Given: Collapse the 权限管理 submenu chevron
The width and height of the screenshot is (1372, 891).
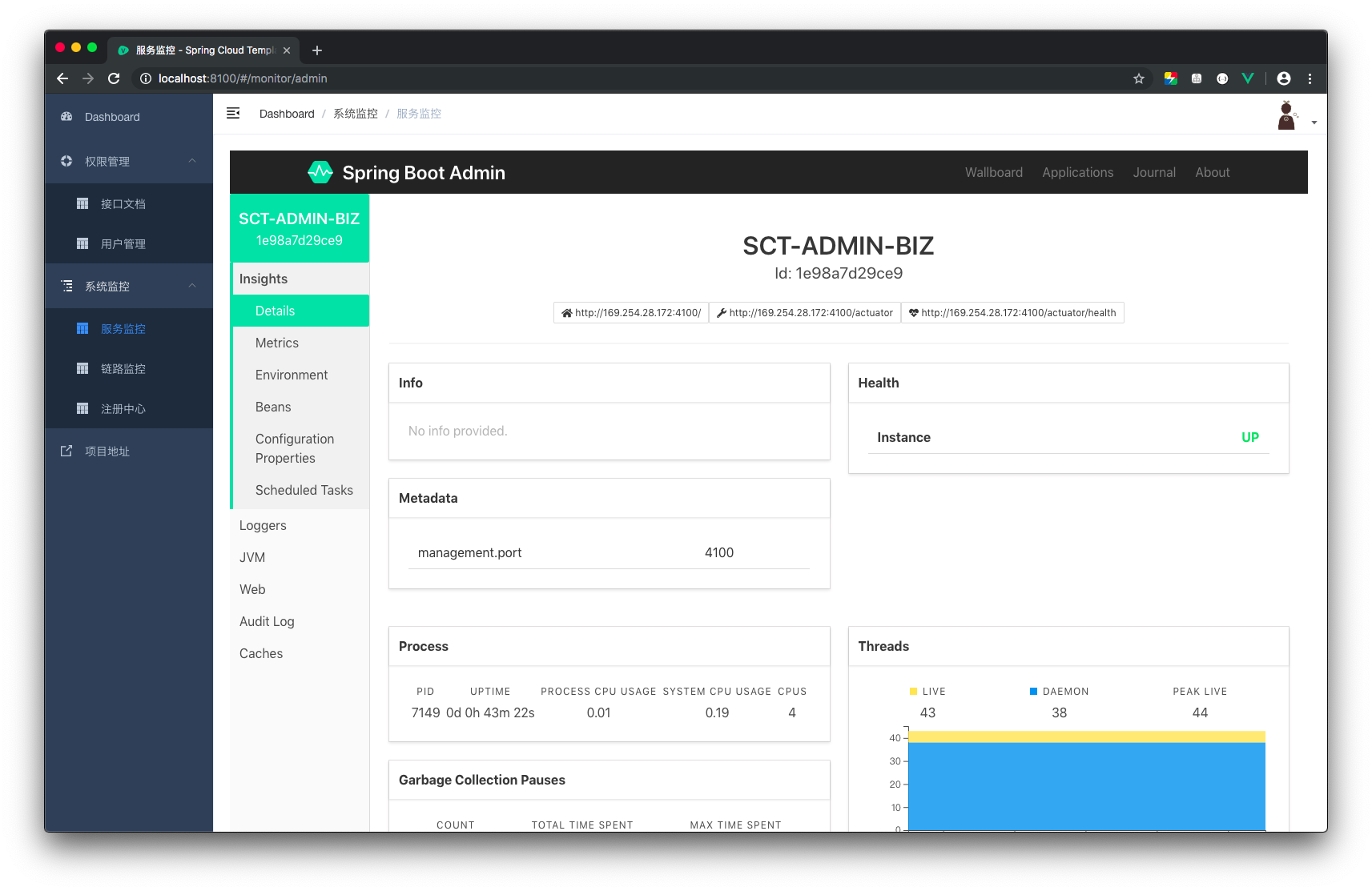Looking at the screenshot, I should point(192,161).
